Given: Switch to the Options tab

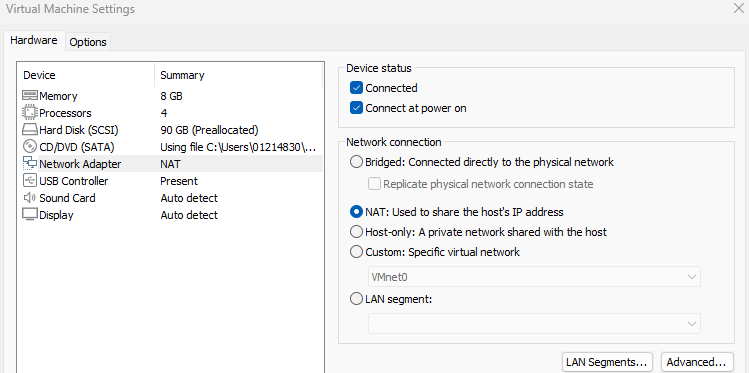Looking at the screenshot, I should coord(88,42).
